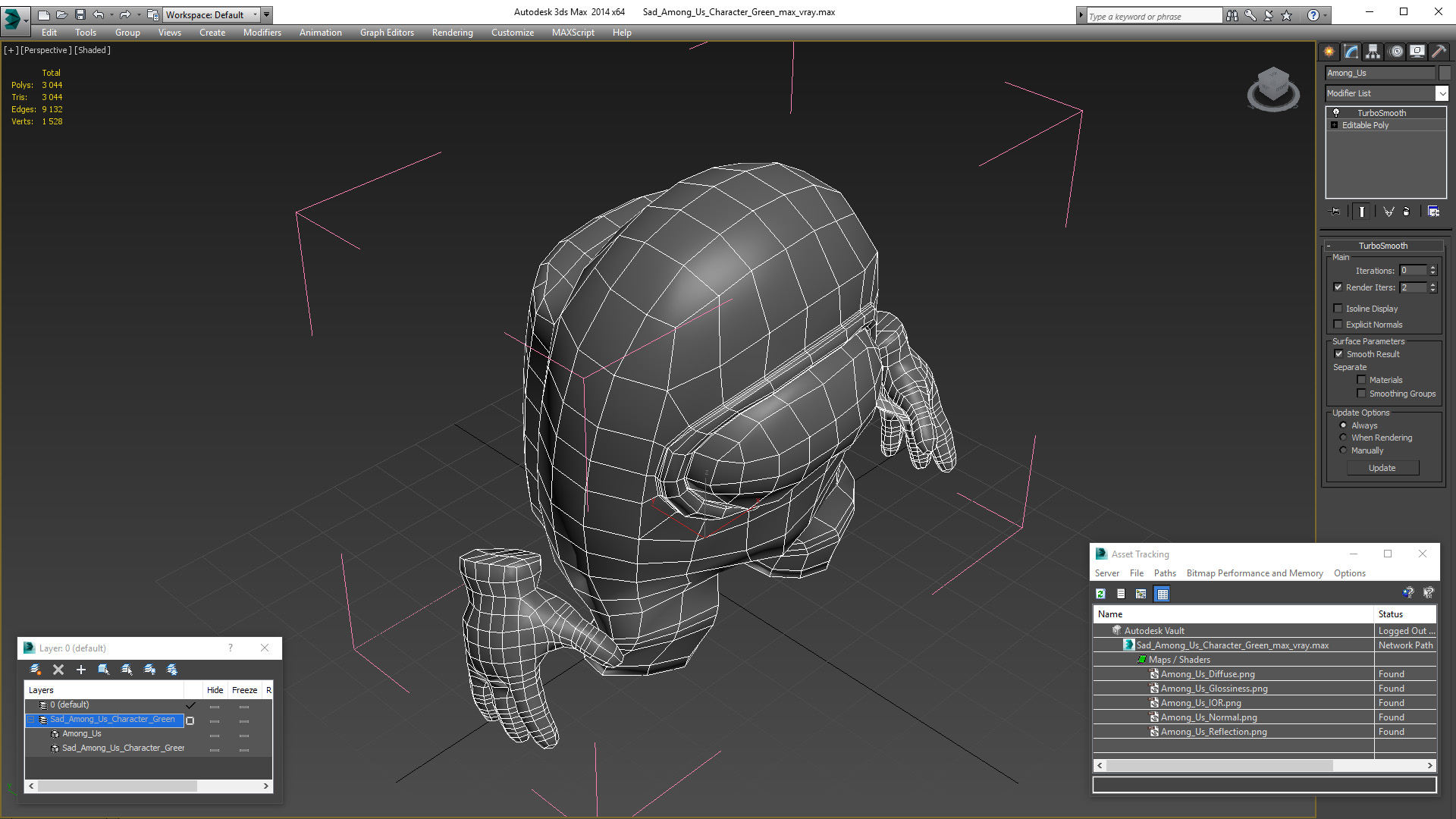
Task: Select Manually update option
Action: pyautogui.click(x=1344, y=450)
